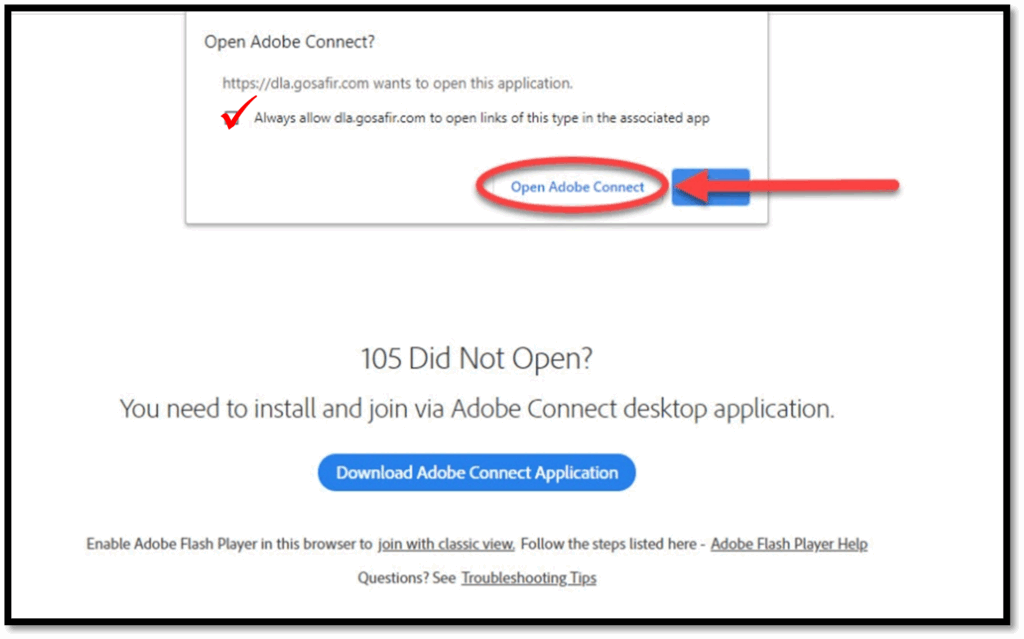Click the 'Open Adobe Connect?' dialog title

point(282,42)
